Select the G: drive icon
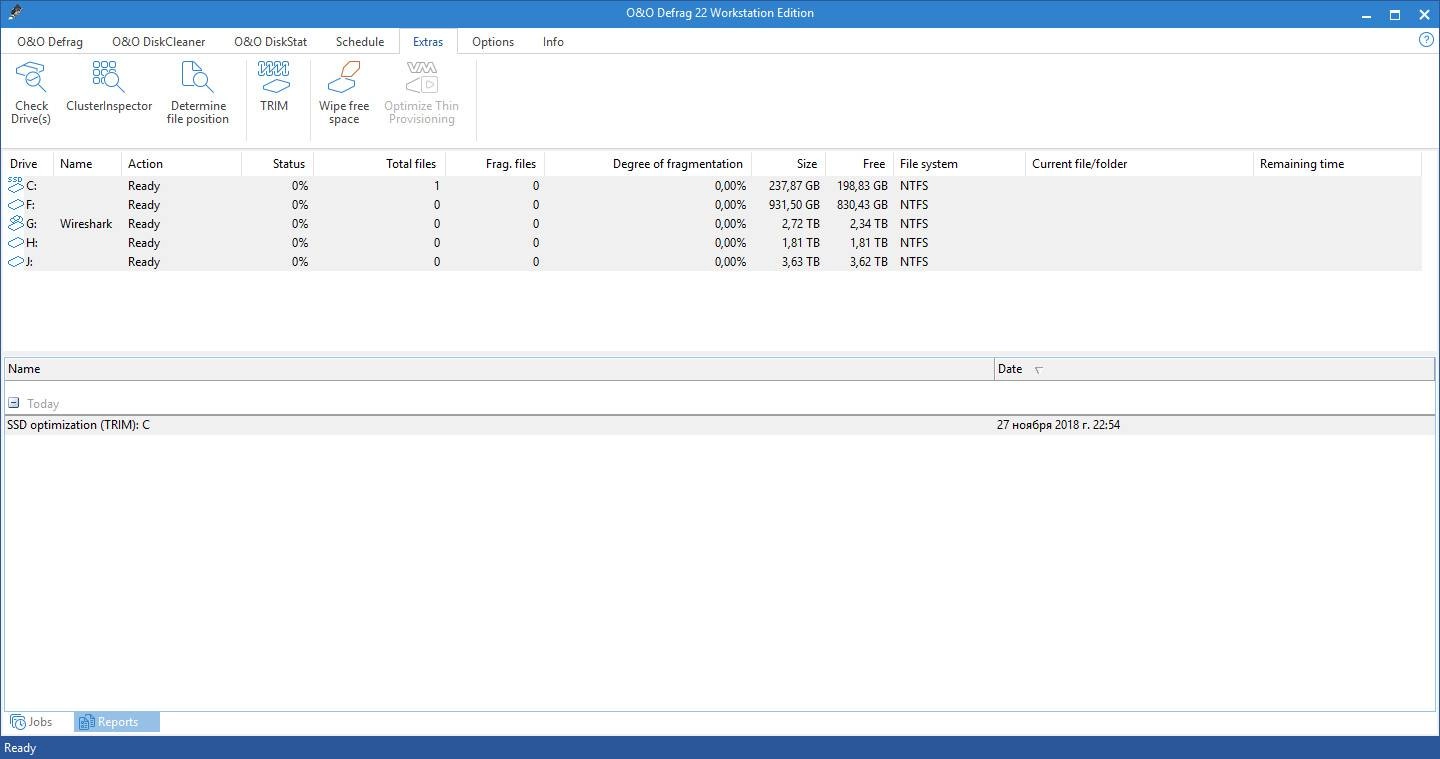This screenshot has width=1440, height=759. pos(15,223)
